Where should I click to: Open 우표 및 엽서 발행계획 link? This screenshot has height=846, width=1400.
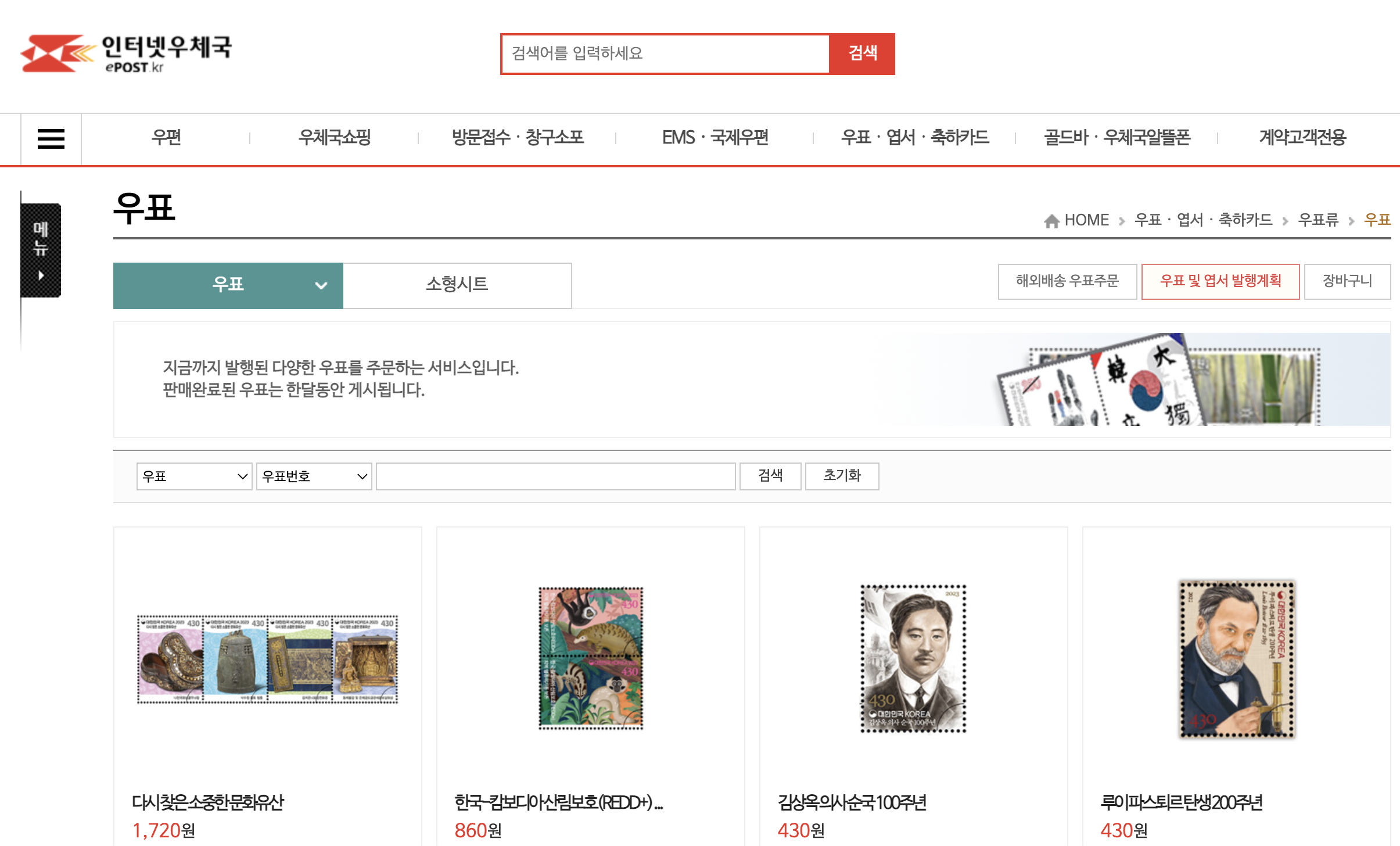(1220, 281)
